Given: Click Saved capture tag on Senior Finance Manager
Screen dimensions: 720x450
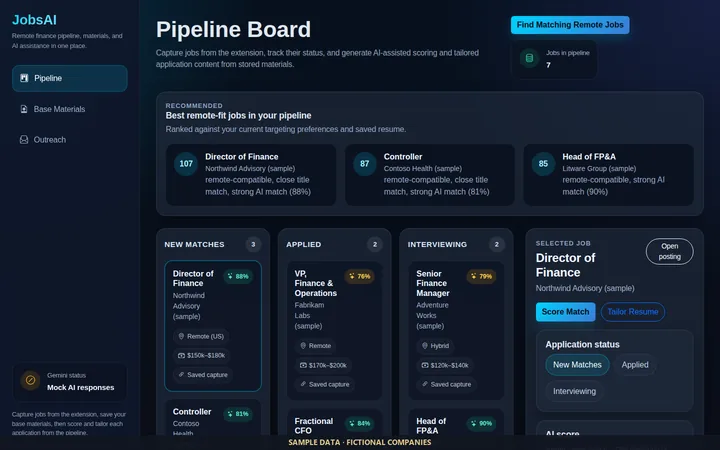Looking at the screenshot, I should [x=446, y=384].
